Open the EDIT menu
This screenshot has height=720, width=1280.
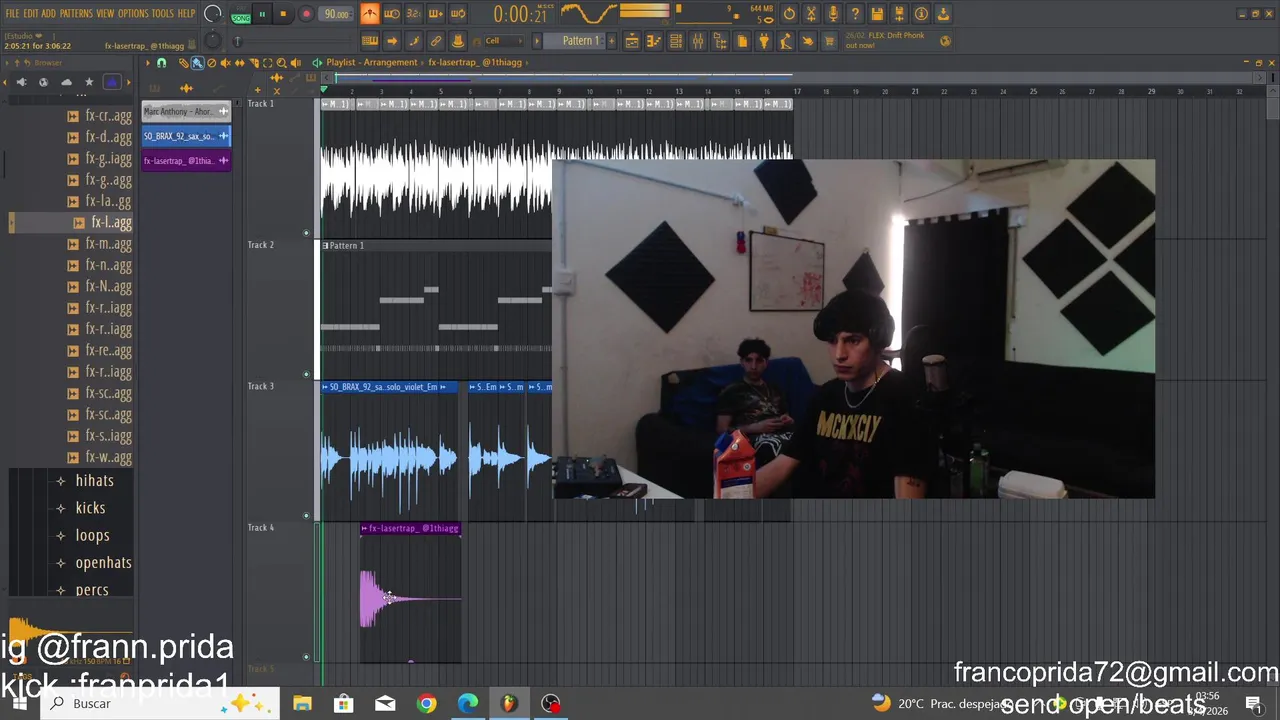(x=31, y=13)
